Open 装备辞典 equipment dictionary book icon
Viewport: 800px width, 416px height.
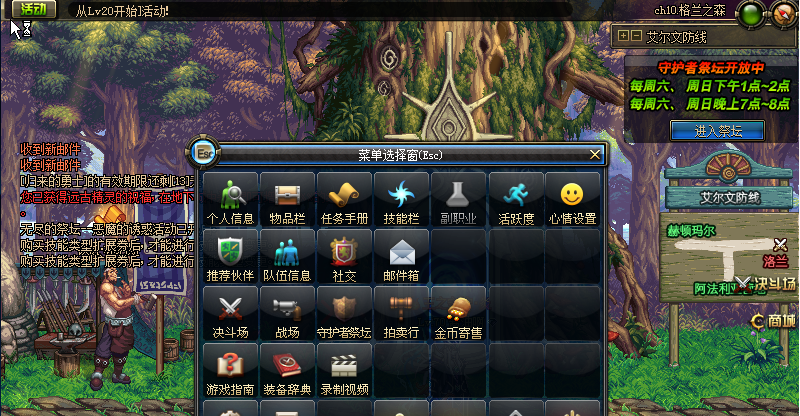[x=288, y=371]
